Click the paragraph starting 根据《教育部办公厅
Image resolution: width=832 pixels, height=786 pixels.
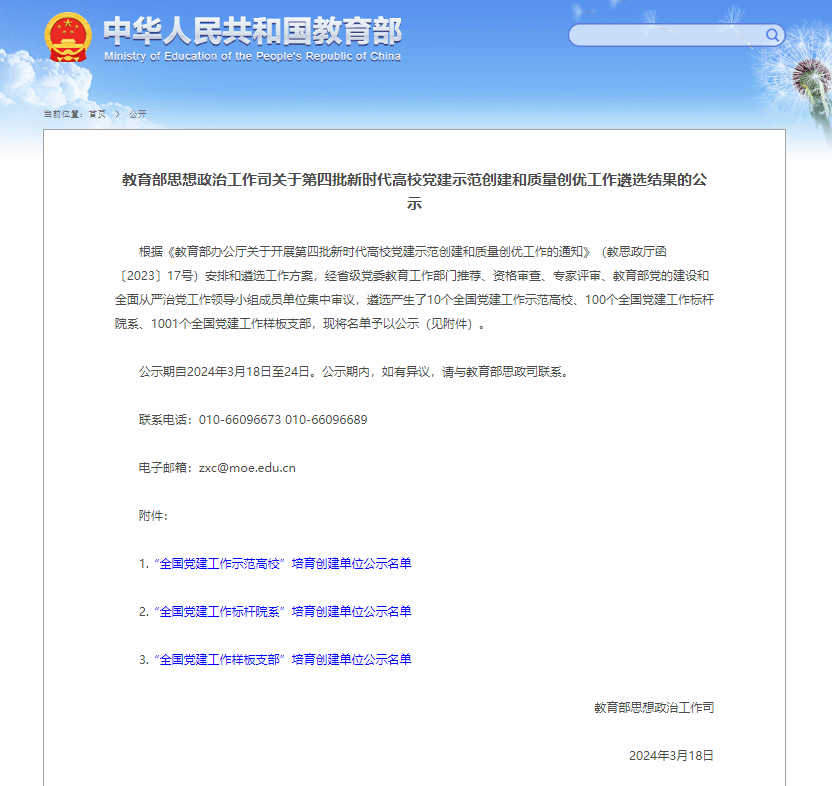tap(414, 288)
